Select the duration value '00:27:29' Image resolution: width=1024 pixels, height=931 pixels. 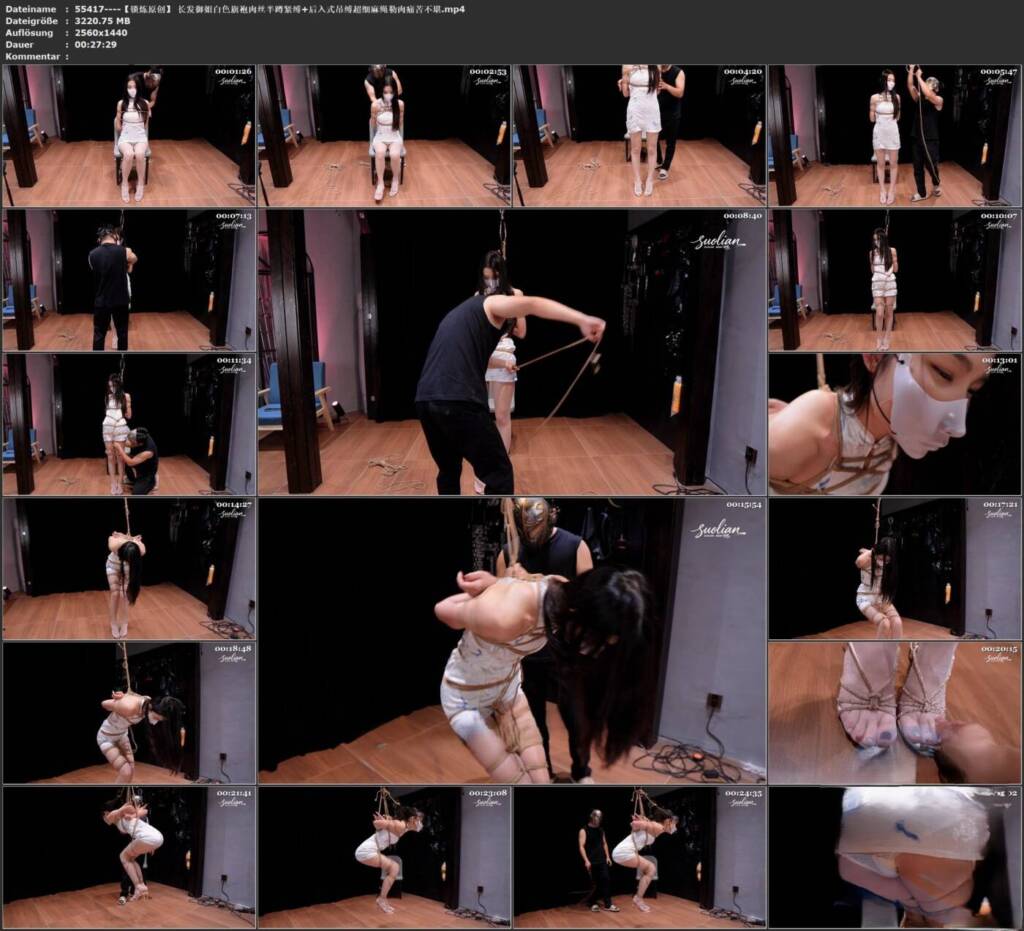[95, 44]
